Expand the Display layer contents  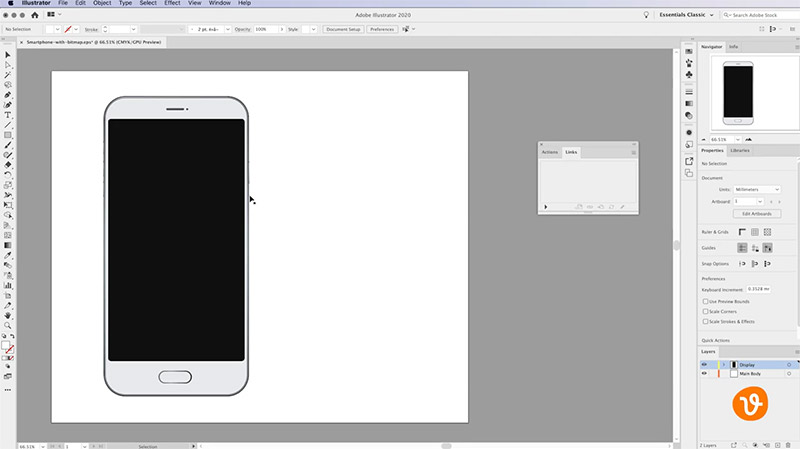click(x=723, y=365)
